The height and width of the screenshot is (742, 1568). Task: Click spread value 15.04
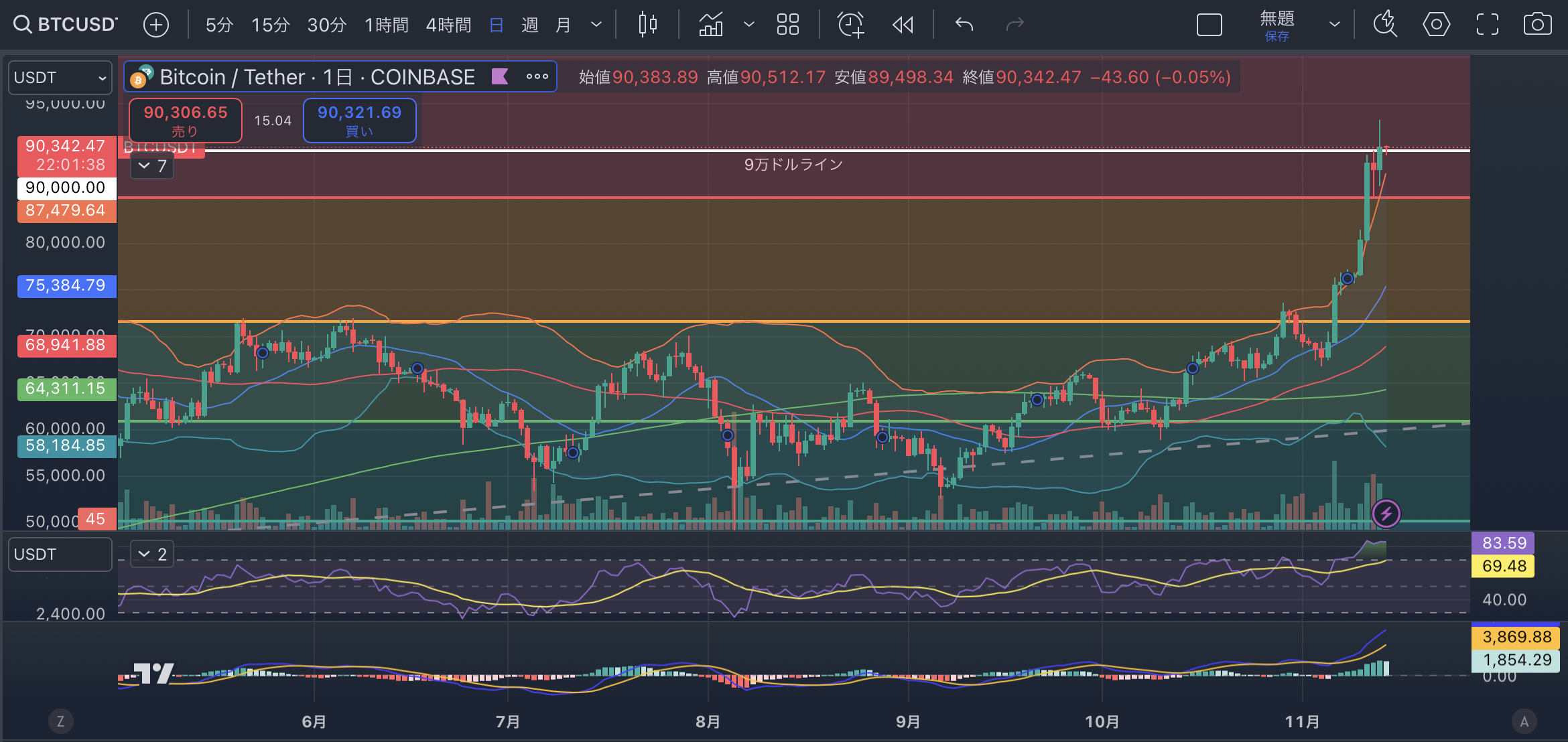point(273,121)
